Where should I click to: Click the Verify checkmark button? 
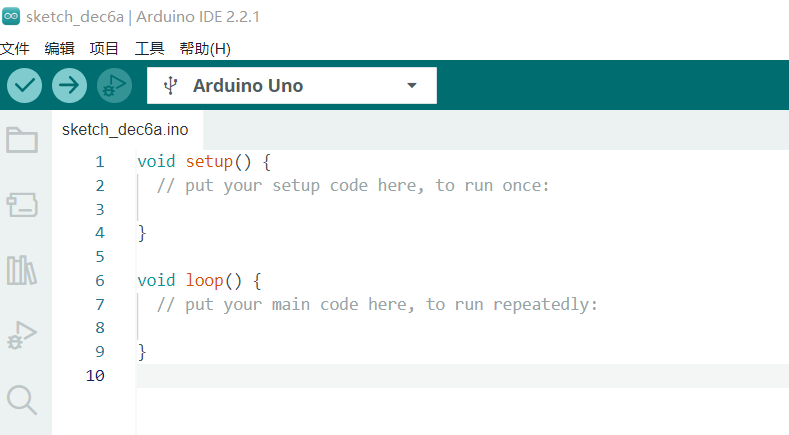[x=24, y=86]
